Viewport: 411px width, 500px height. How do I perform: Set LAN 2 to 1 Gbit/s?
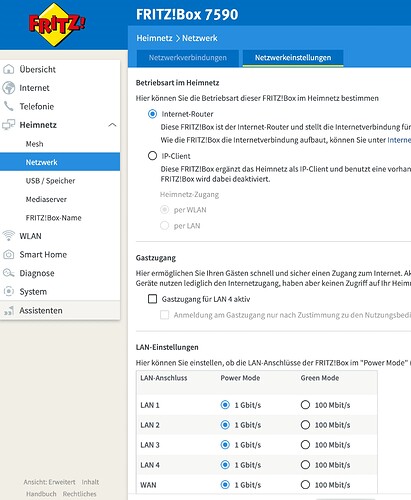pyautogui.click(x=225, y=425)
